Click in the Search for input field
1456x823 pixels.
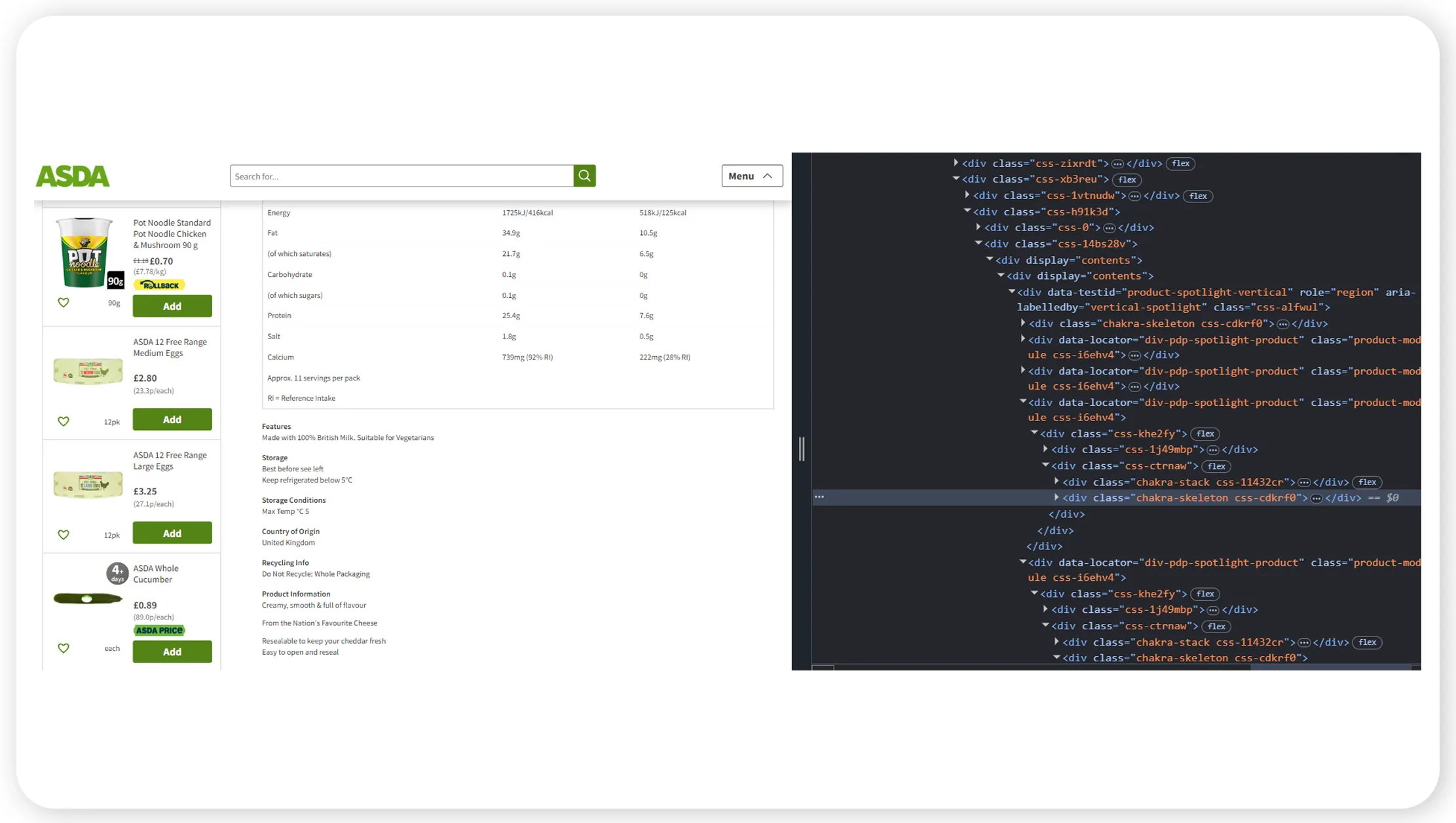[x=401, y=176]
